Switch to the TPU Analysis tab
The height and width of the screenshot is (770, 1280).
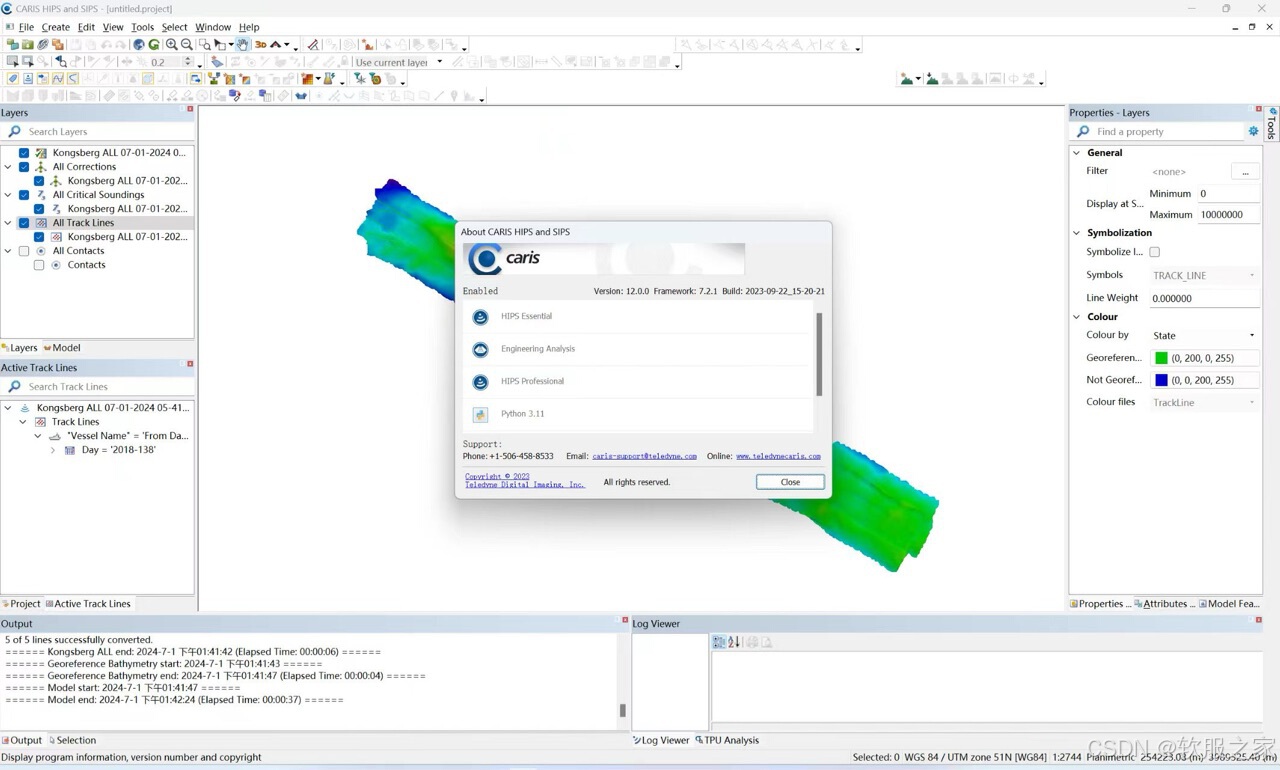[728, 741]
